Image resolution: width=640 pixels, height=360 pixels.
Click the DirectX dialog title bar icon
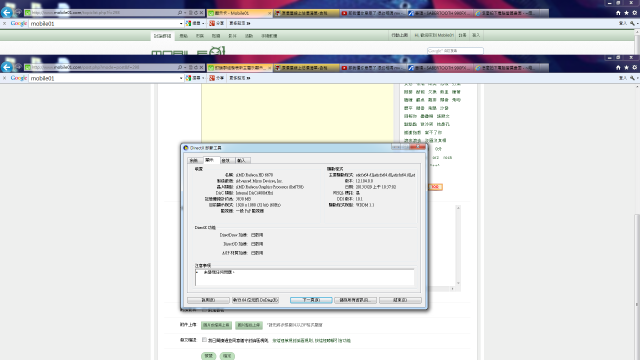point(186,148)
